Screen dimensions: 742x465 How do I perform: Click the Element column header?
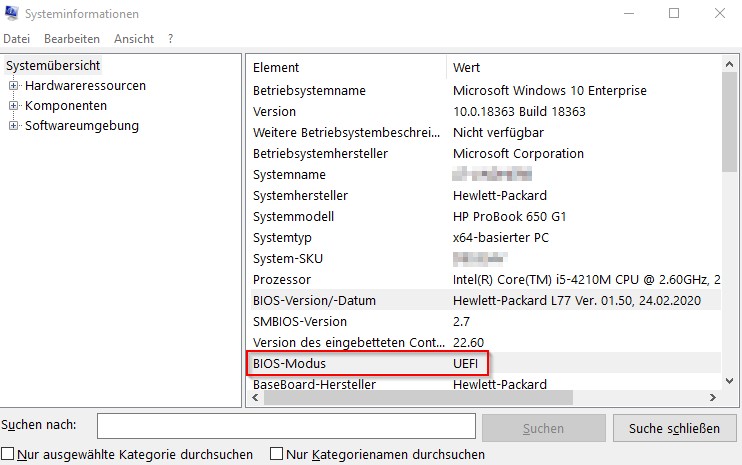click(x=276, y=67)
